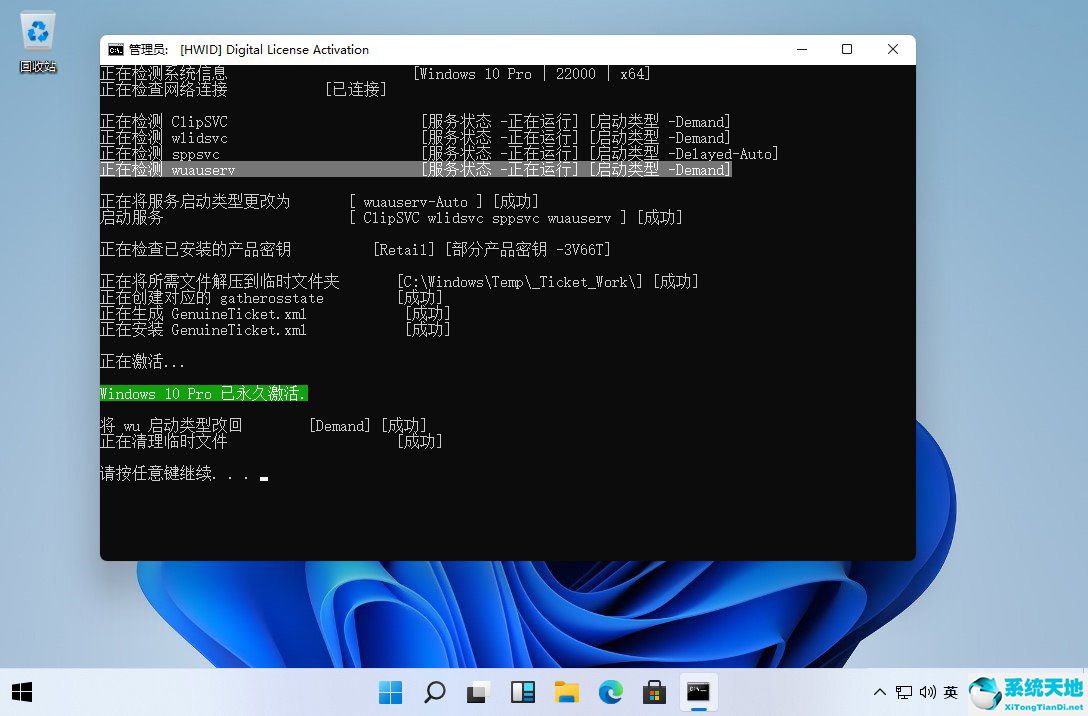This screenshot has width=1088, height=716.
Task: Click the highlighted wuauserv status line
Action: coord(415,170)
